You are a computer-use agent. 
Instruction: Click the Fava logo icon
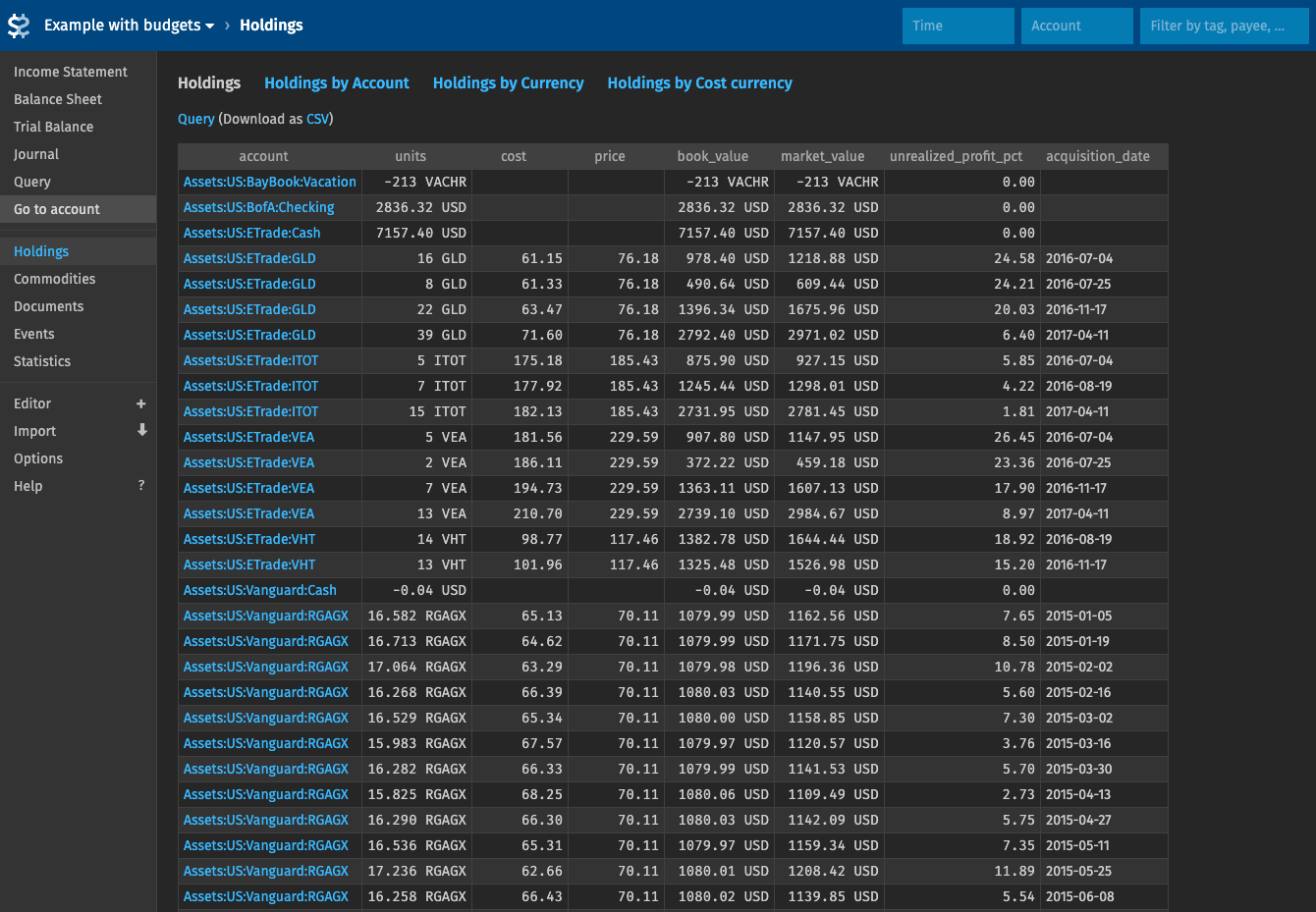(x=19, y=26)
